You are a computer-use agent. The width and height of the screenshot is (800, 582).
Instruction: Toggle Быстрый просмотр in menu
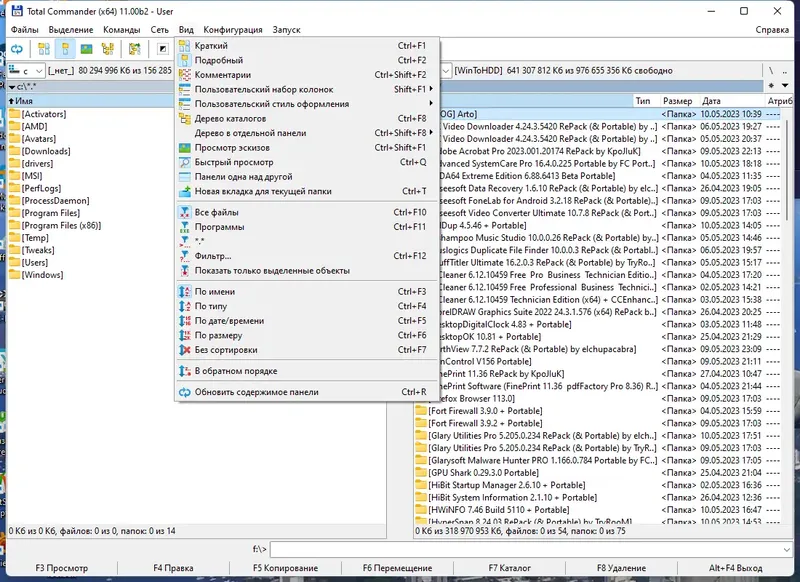coord(307,162)
